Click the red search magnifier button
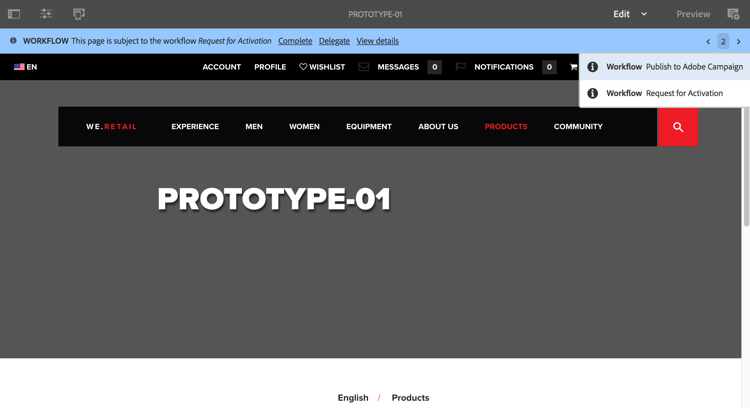 [678, 127]
